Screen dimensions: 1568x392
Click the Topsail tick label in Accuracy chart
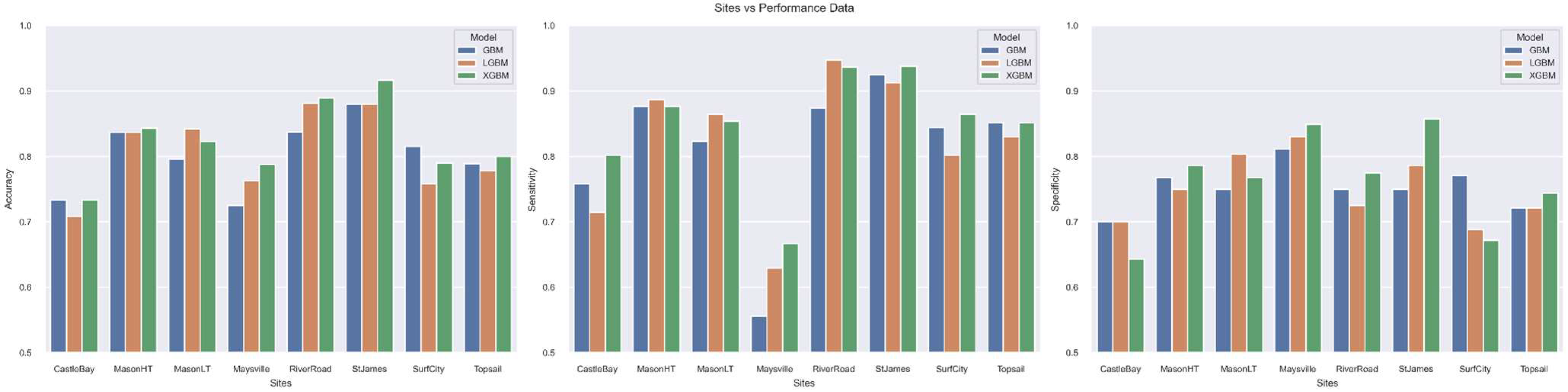coord(488,369)
